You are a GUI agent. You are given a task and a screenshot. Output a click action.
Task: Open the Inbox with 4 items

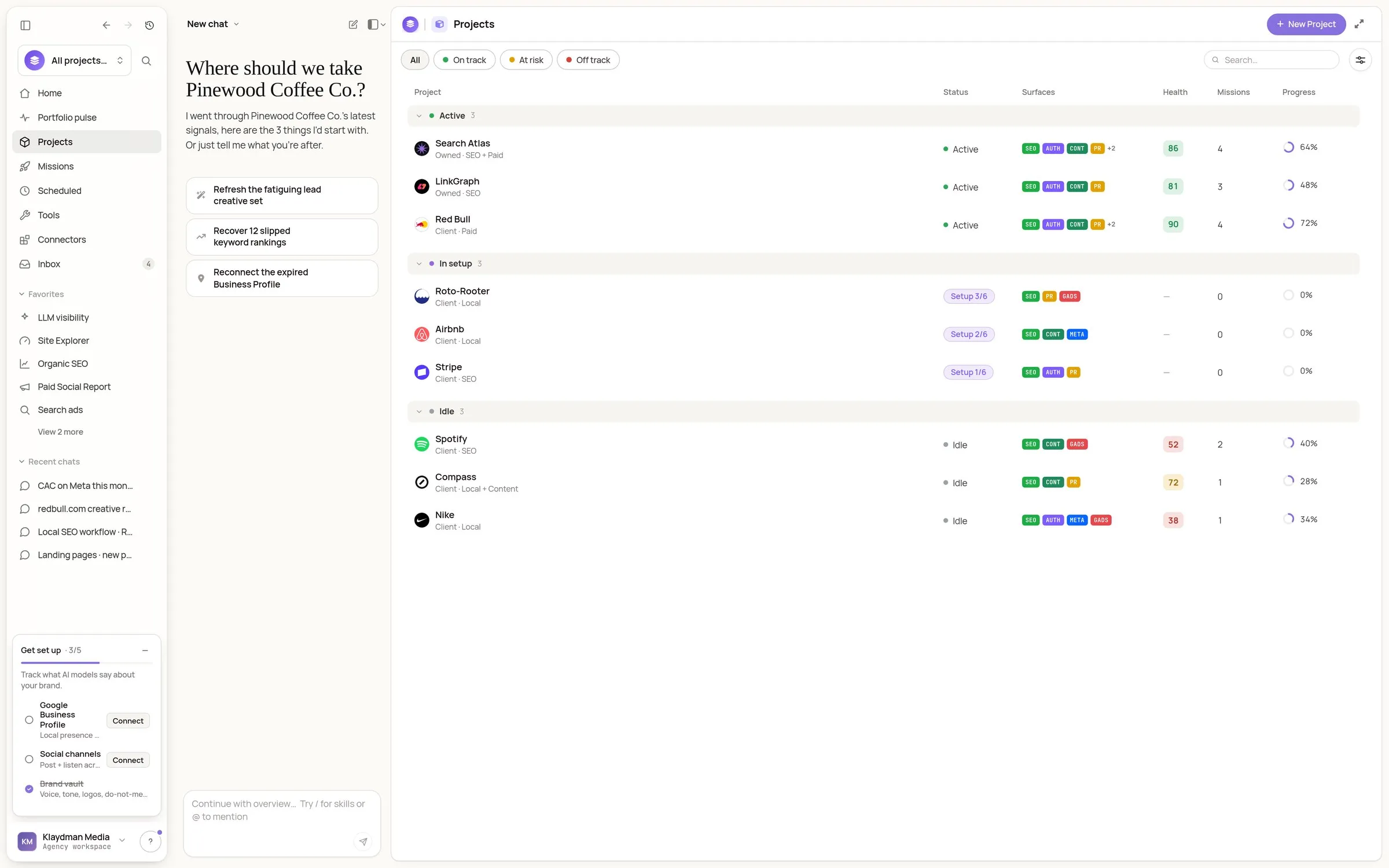87,264
